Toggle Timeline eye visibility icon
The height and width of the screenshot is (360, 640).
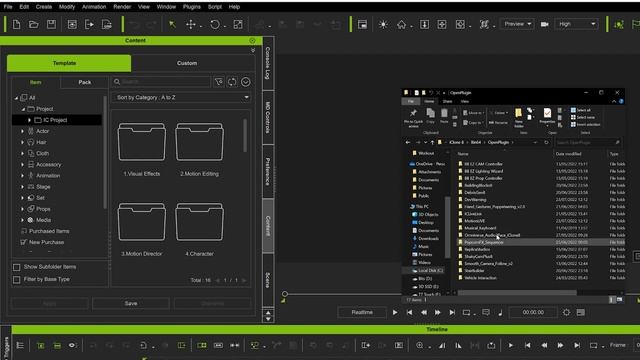(72, 345)
